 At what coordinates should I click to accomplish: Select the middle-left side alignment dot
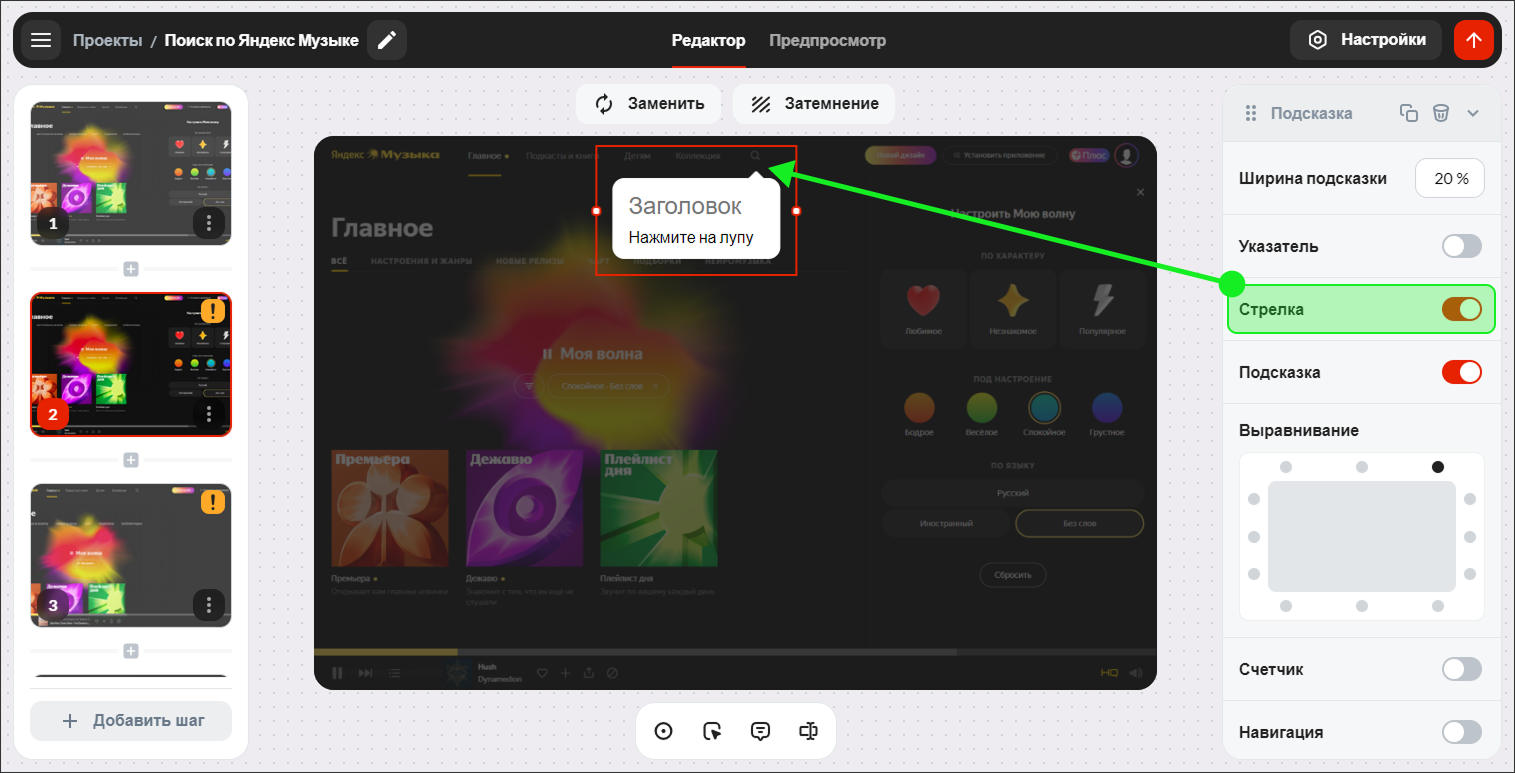[x=1254, y=537]
